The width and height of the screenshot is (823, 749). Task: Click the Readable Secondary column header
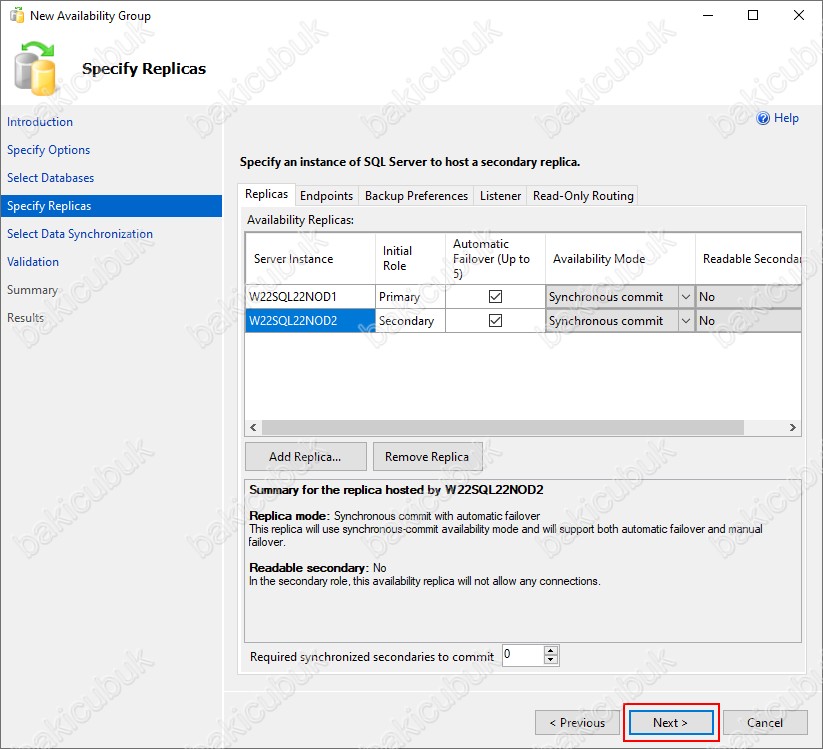point(748,259)
